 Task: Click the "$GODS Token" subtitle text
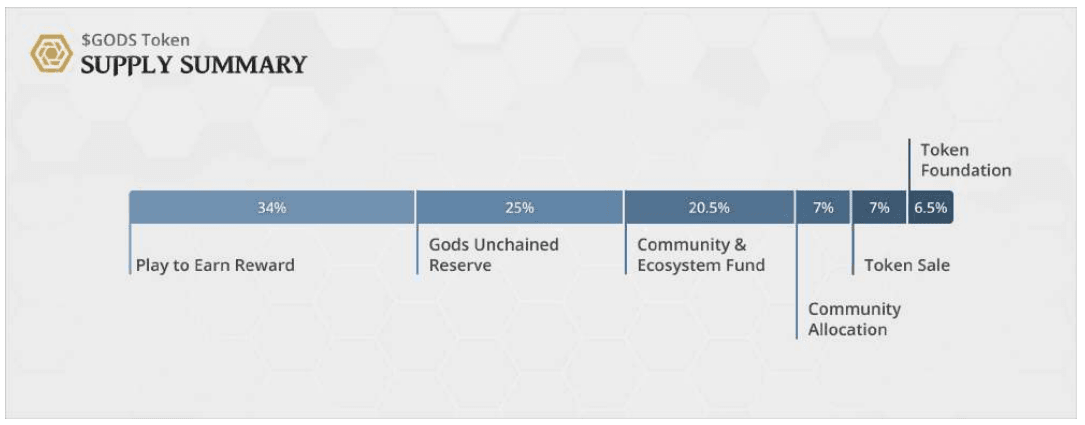[135, 41]
